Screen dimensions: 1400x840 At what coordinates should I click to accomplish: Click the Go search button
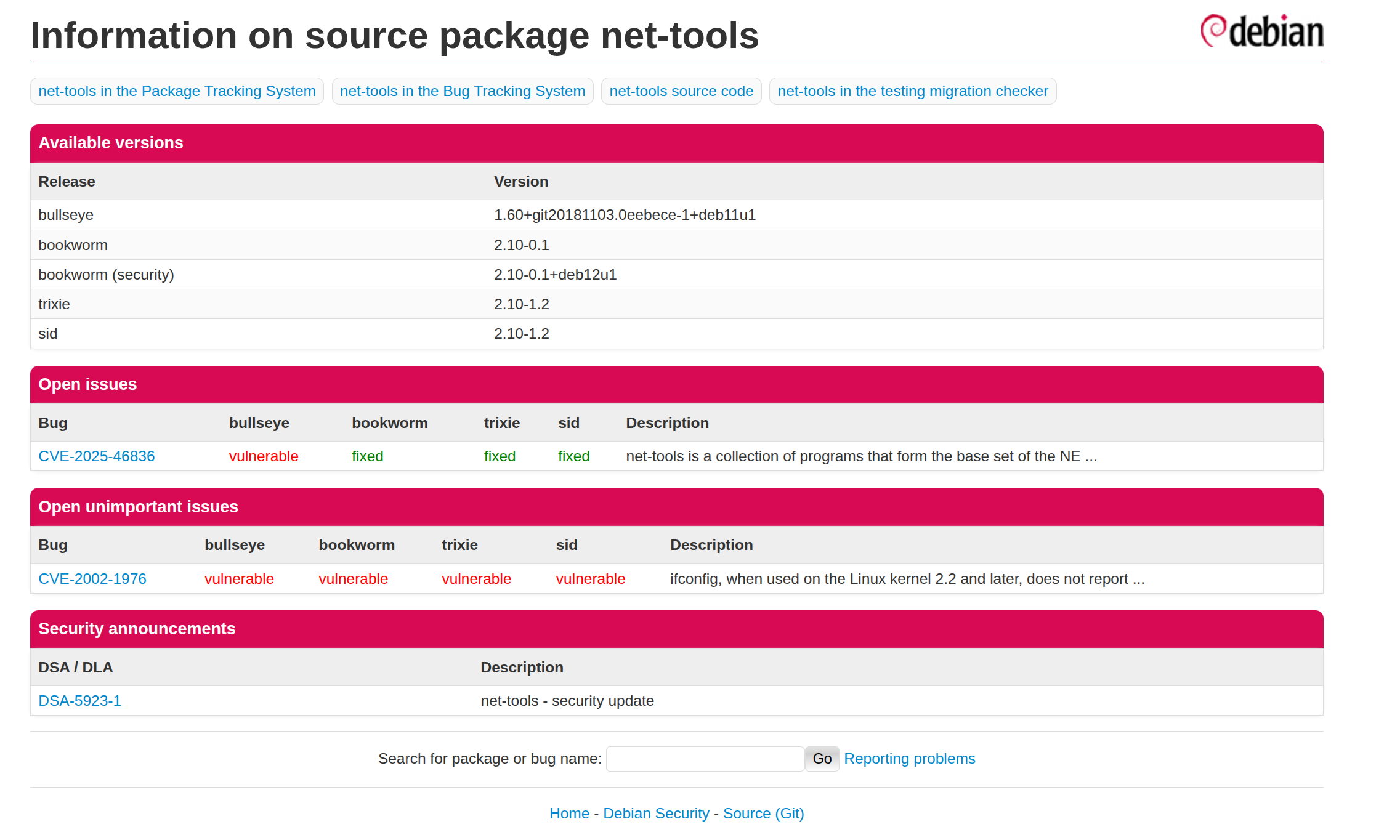click(822, 759)
